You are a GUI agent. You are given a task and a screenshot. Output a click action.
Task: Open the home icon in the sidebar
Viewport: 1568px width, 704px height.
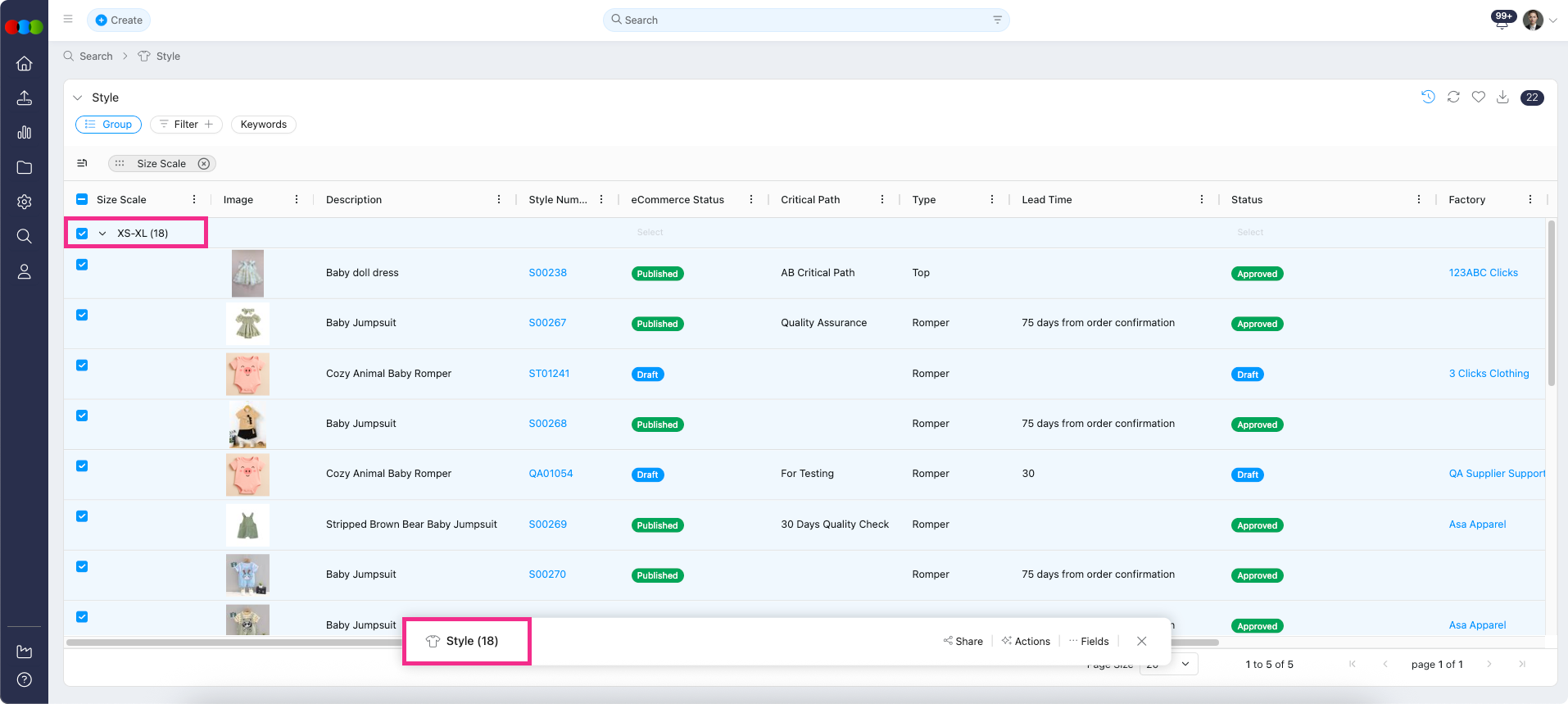tap(25, 64)
